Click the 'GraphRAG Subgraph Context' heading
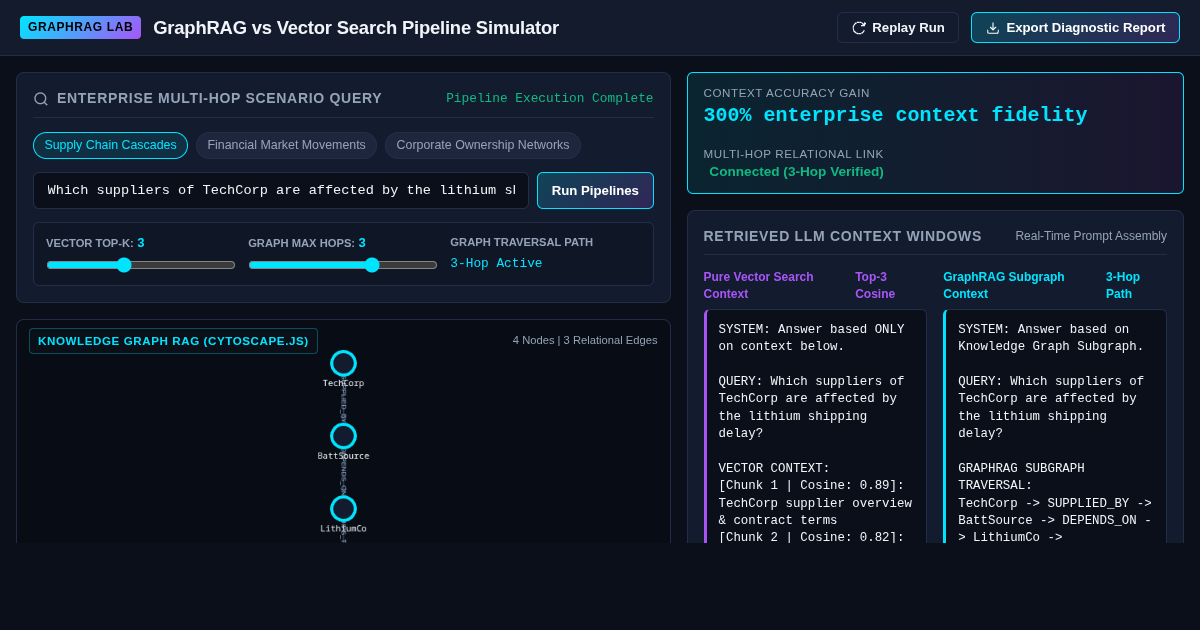 point(1004,285)
